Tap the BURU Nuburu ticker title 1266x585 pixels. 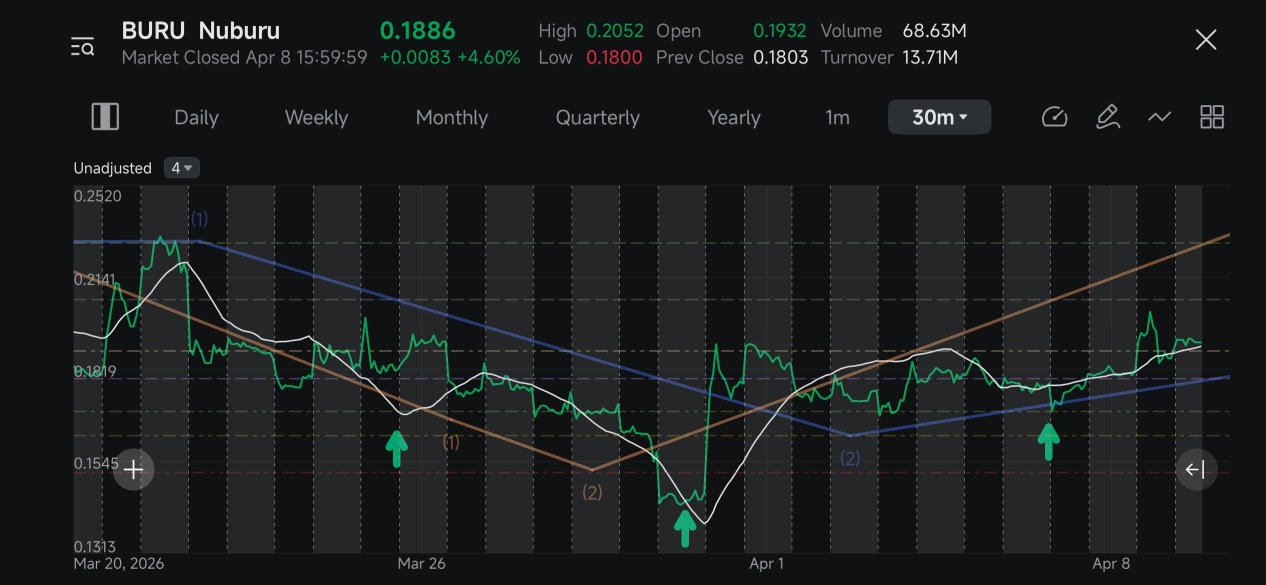200,30
